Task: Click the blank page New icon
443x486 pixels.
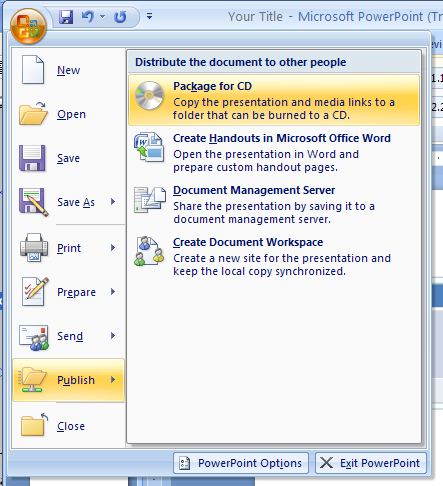Action: pos(33,70)
